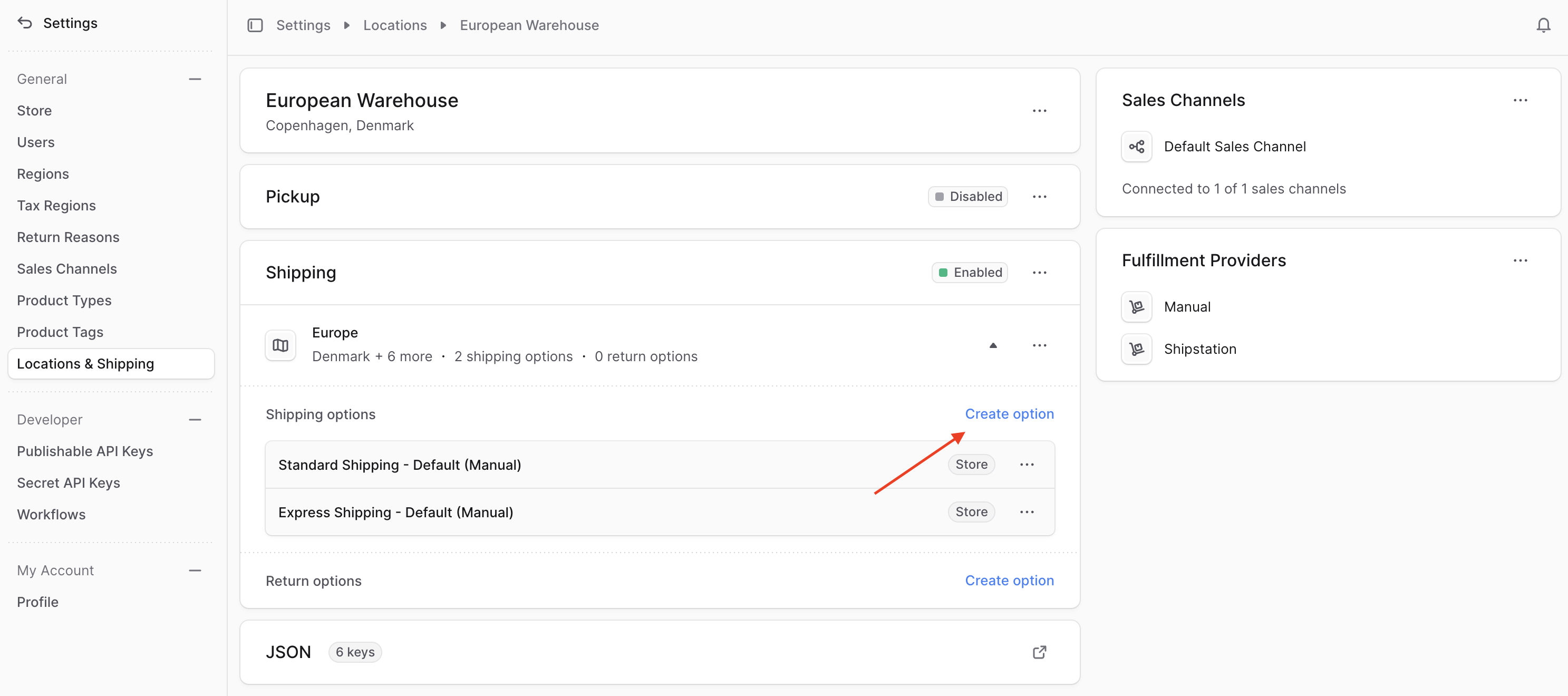The height and width of the screenshot is (696, 1568).
Task: Create a new shipping option
Action: [x=1009, y=413]
